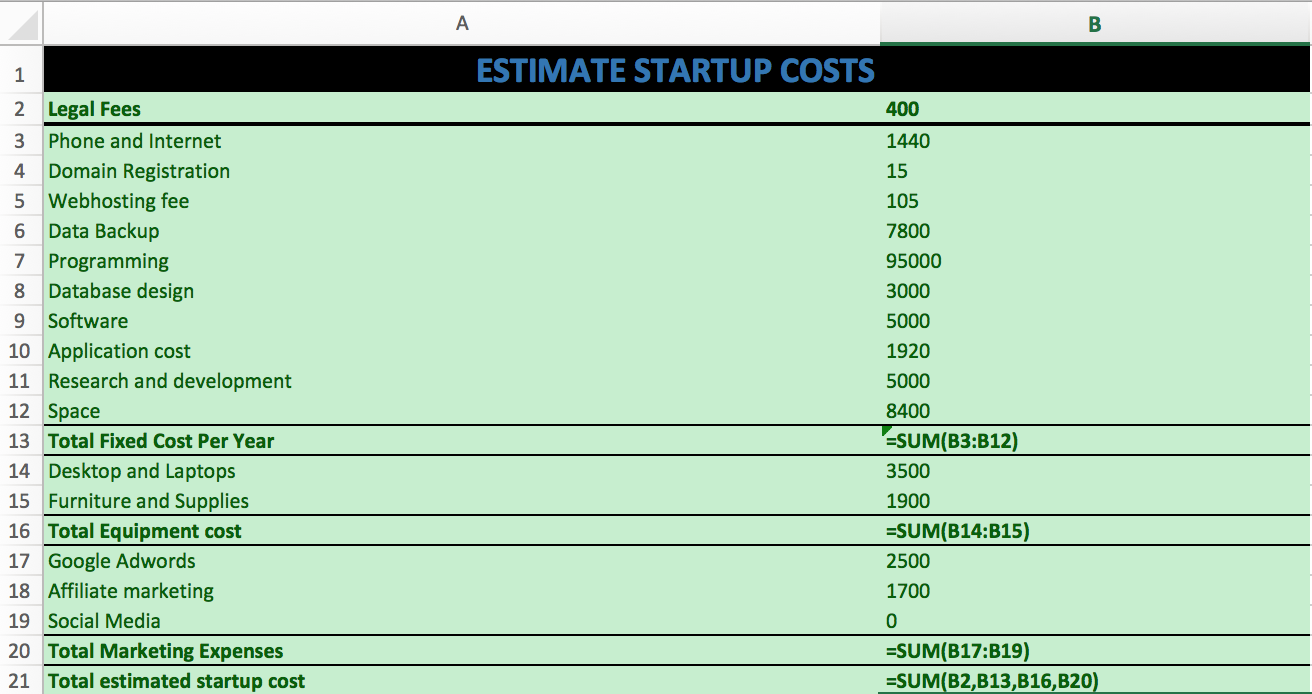This screenshot has width=1312, height=694.
Task: Click the Estimate Startup Costs title cell
Action: (x=676, y=71)
